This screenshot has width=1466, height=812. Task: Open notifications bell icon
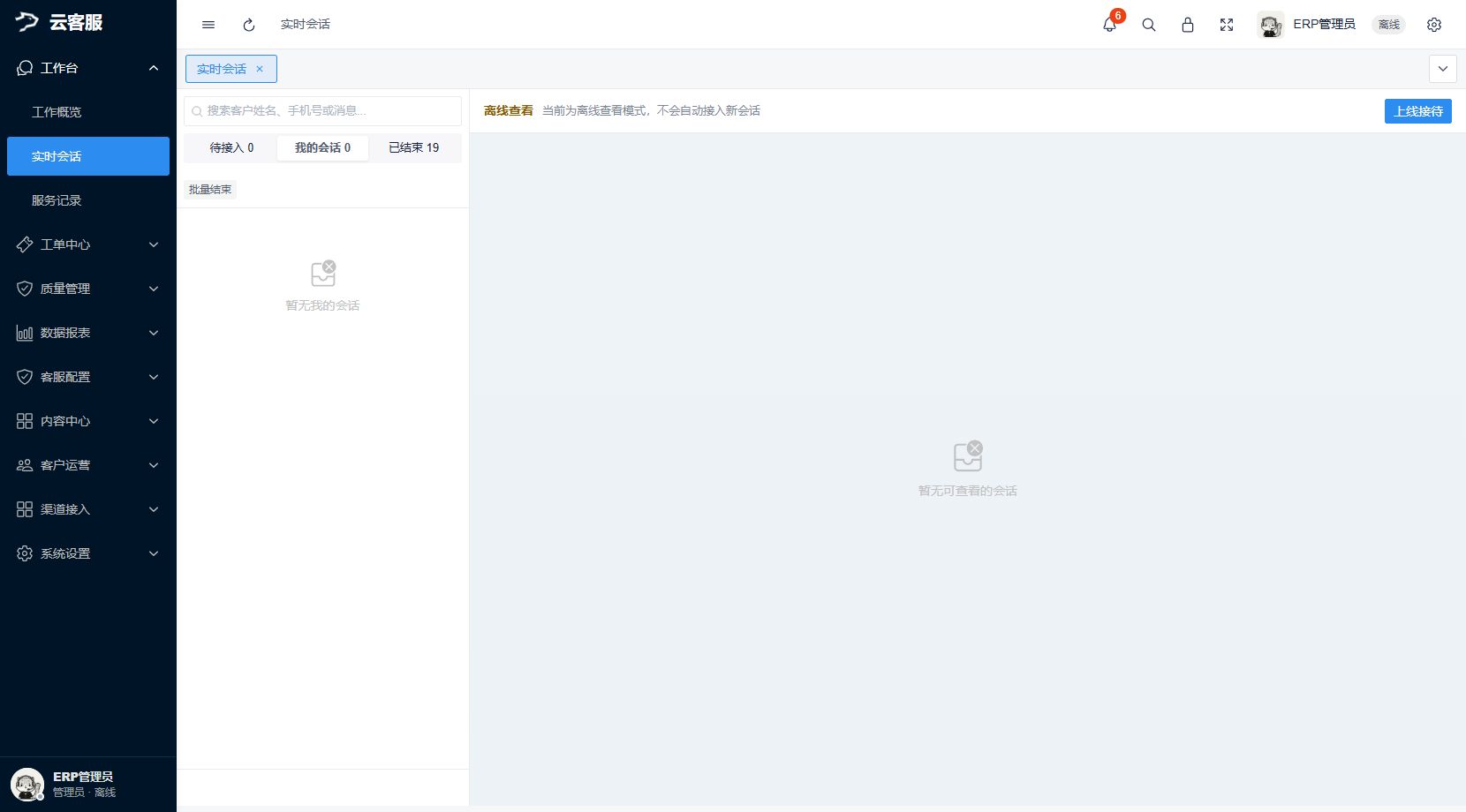(x=1110, y=25)
